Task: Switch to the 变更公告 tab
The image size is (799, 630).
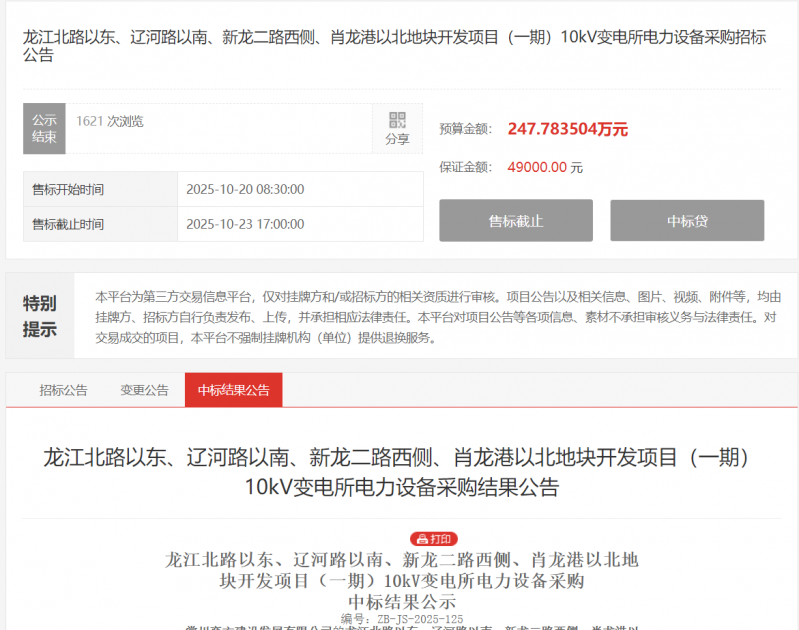Action: tap(144, 390)
